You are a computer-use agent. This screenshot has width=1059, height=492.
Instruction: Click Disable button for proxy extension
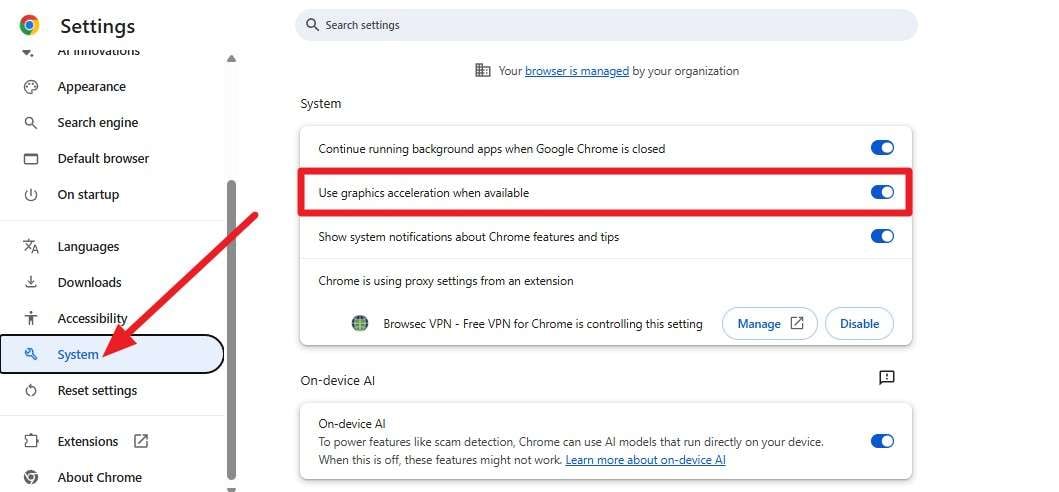859,324
